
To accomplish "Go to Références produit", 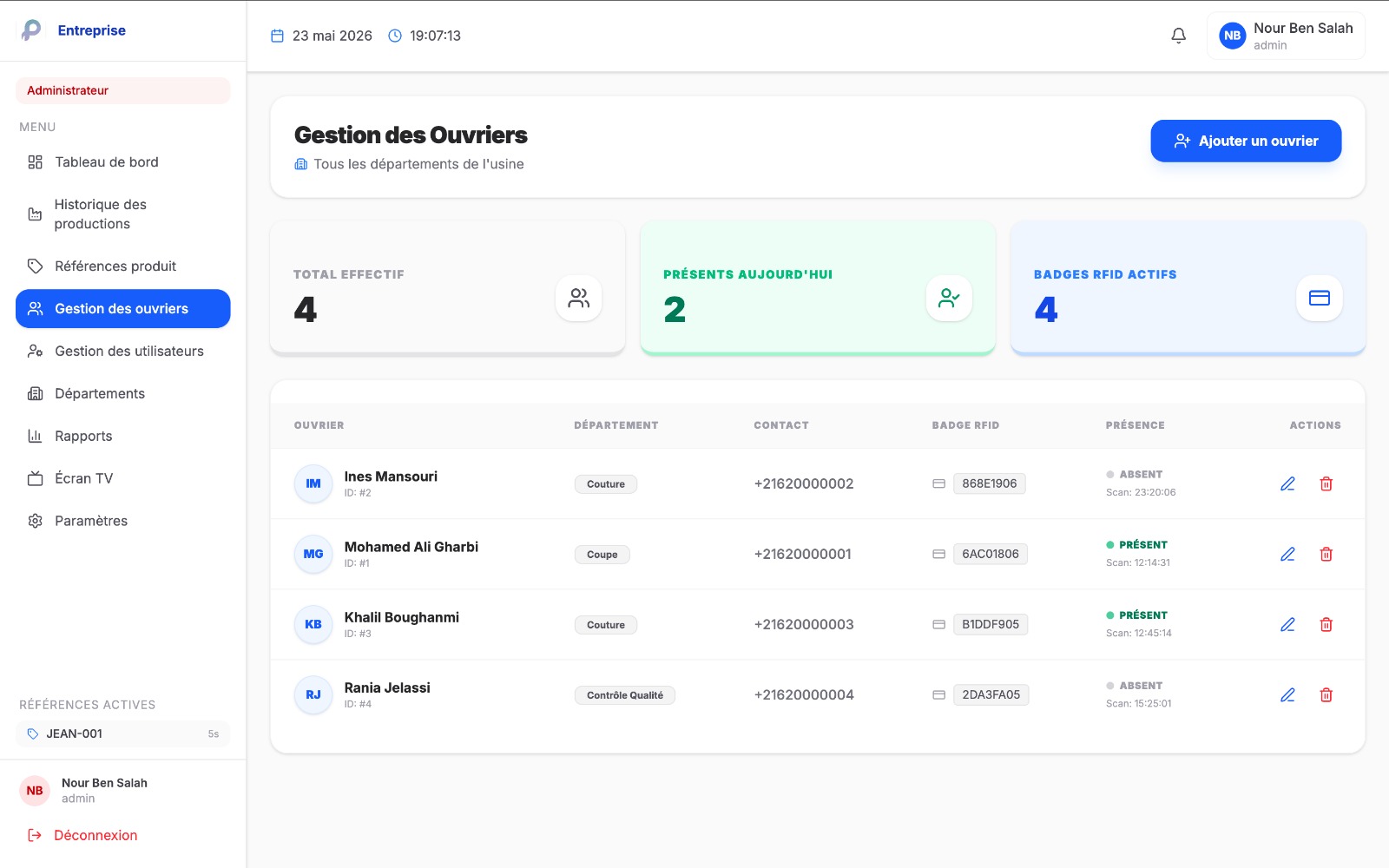I will click(x=122, y=266).
